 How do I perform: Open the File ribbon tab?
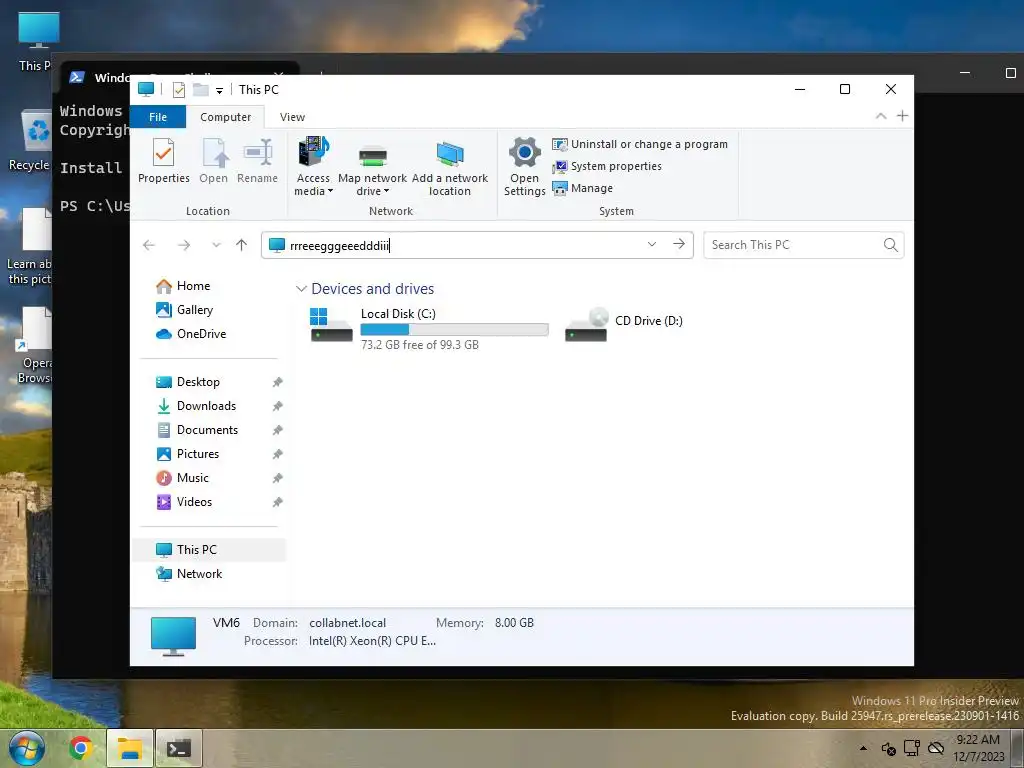pyautogui.click(x=158, y=117)
